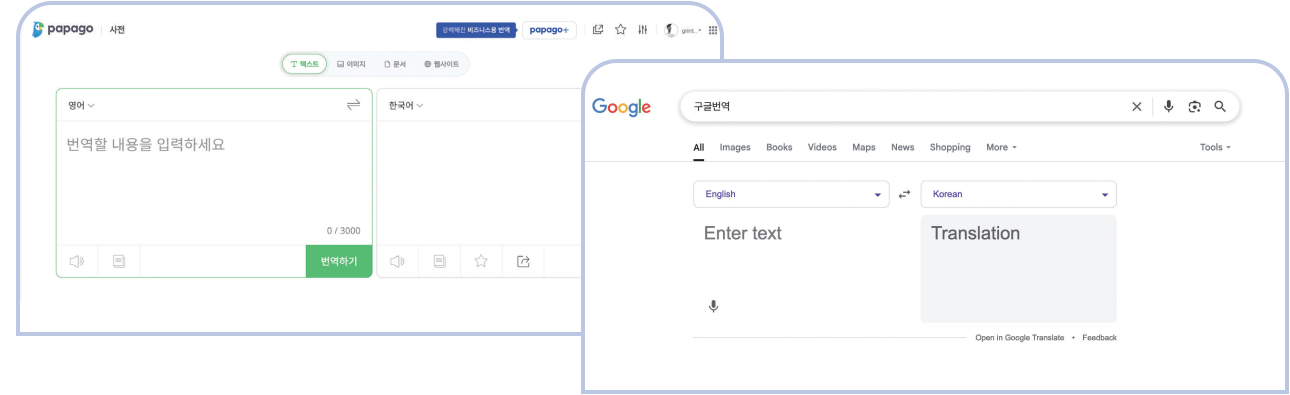Viewport: 1290px width, 395px height.
Task: Click the green 번역하기 button
Action: [x=339, y=261]
